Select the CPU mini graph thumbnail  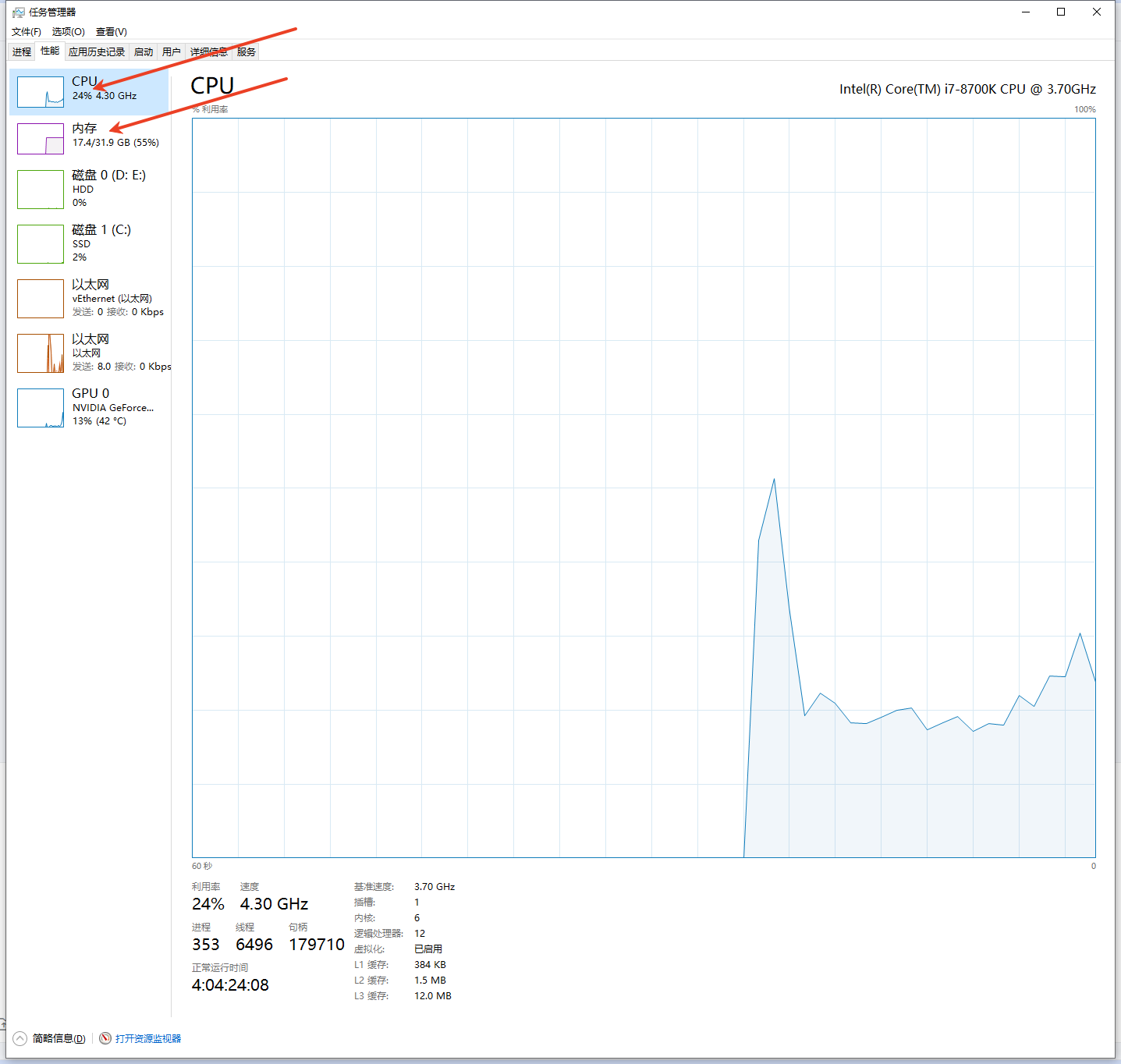coord(41,92)
